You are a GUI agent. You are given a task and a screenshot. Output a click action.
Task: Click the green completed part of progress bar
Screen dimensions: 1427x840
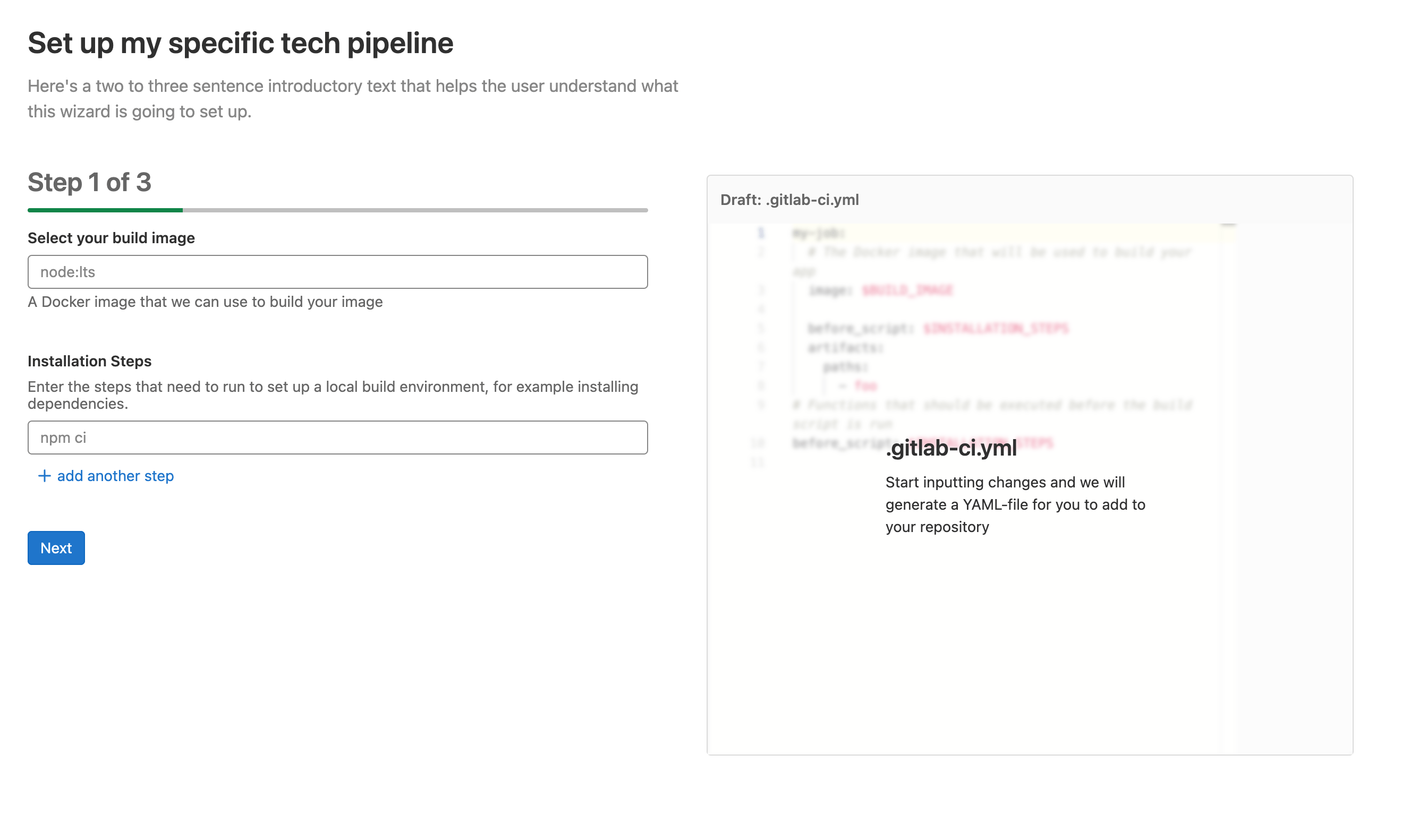click(x=105, y=210)
